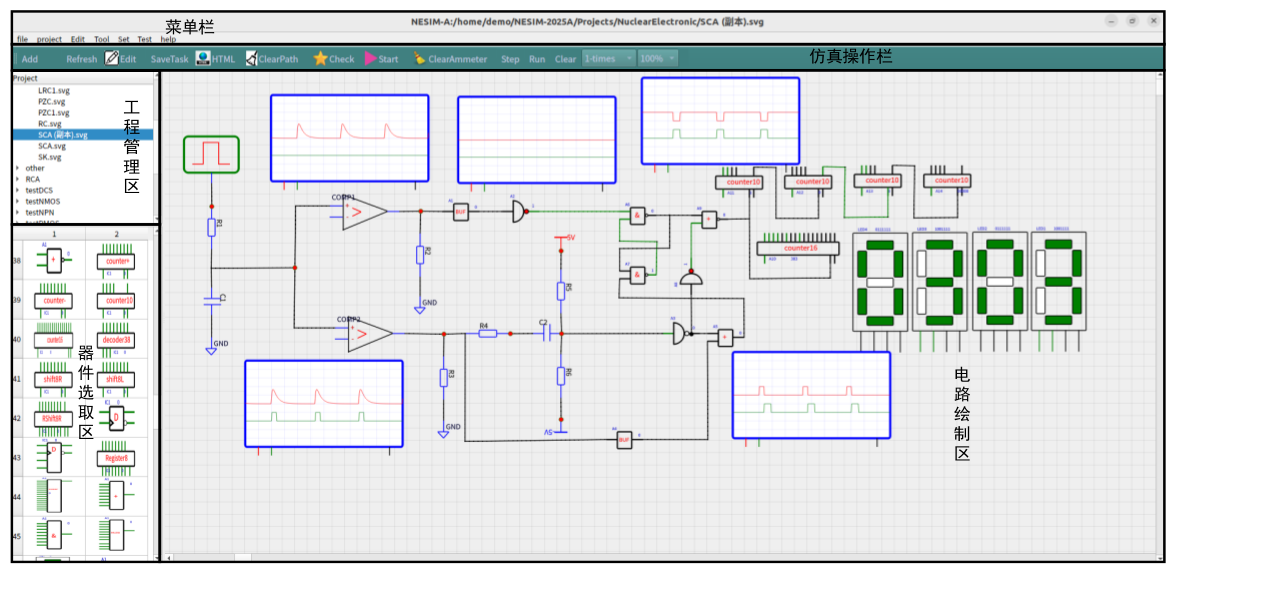Select capacitor C2 on the canvas
Viewport: 1265px width, 589px height.
point(545,333)
